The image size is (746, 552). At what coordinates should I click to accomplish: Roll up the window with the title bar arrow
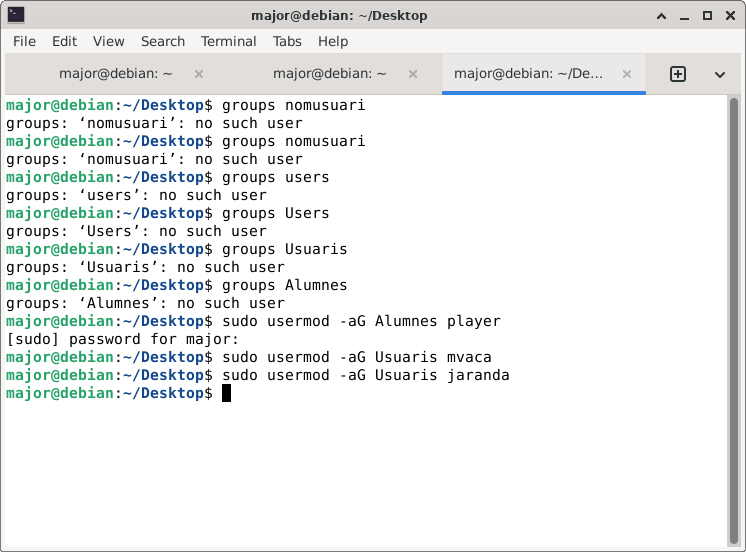coord(661,15)
